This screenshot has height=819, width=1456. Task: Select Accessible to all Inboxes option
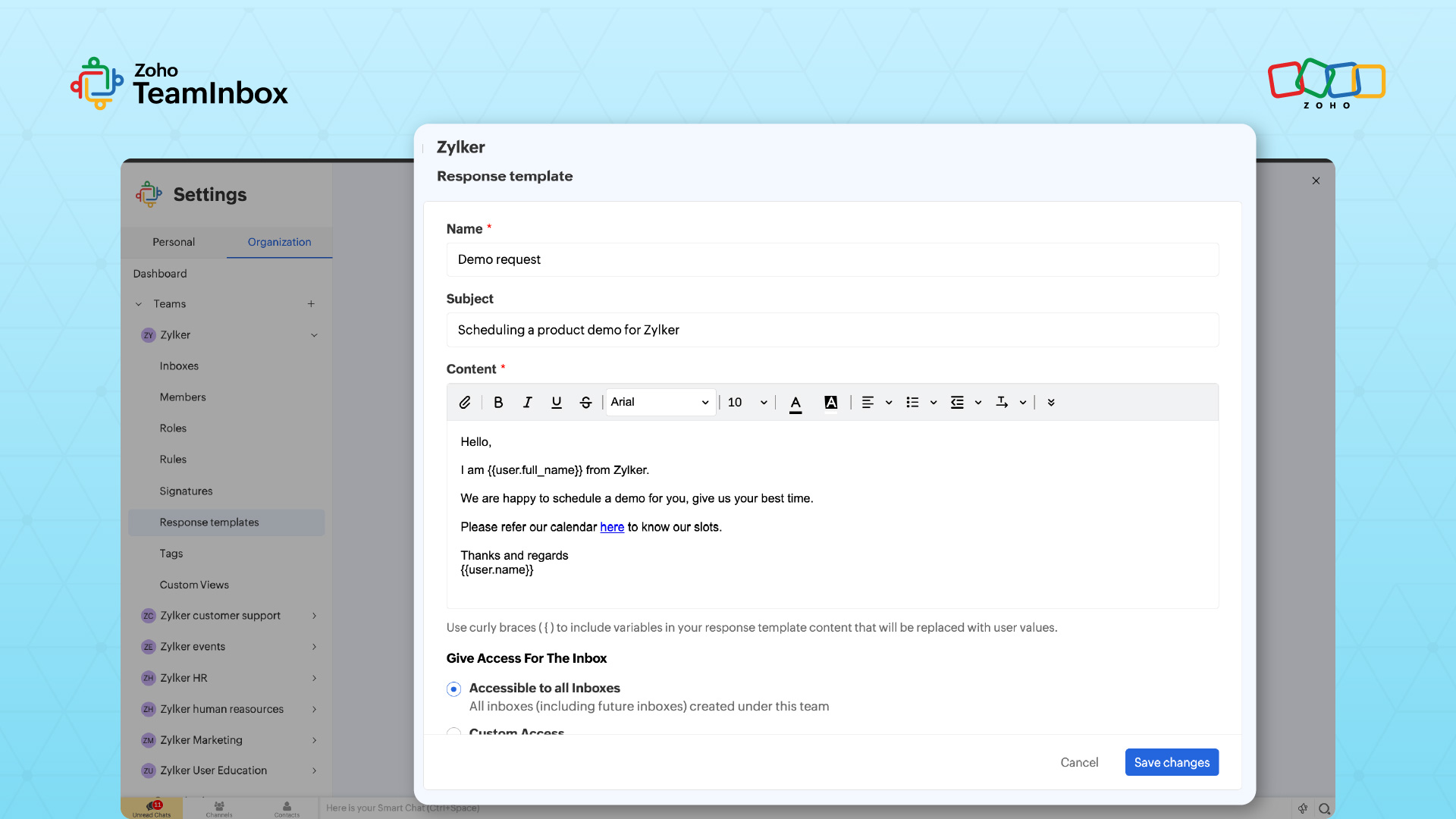[454, 689]
